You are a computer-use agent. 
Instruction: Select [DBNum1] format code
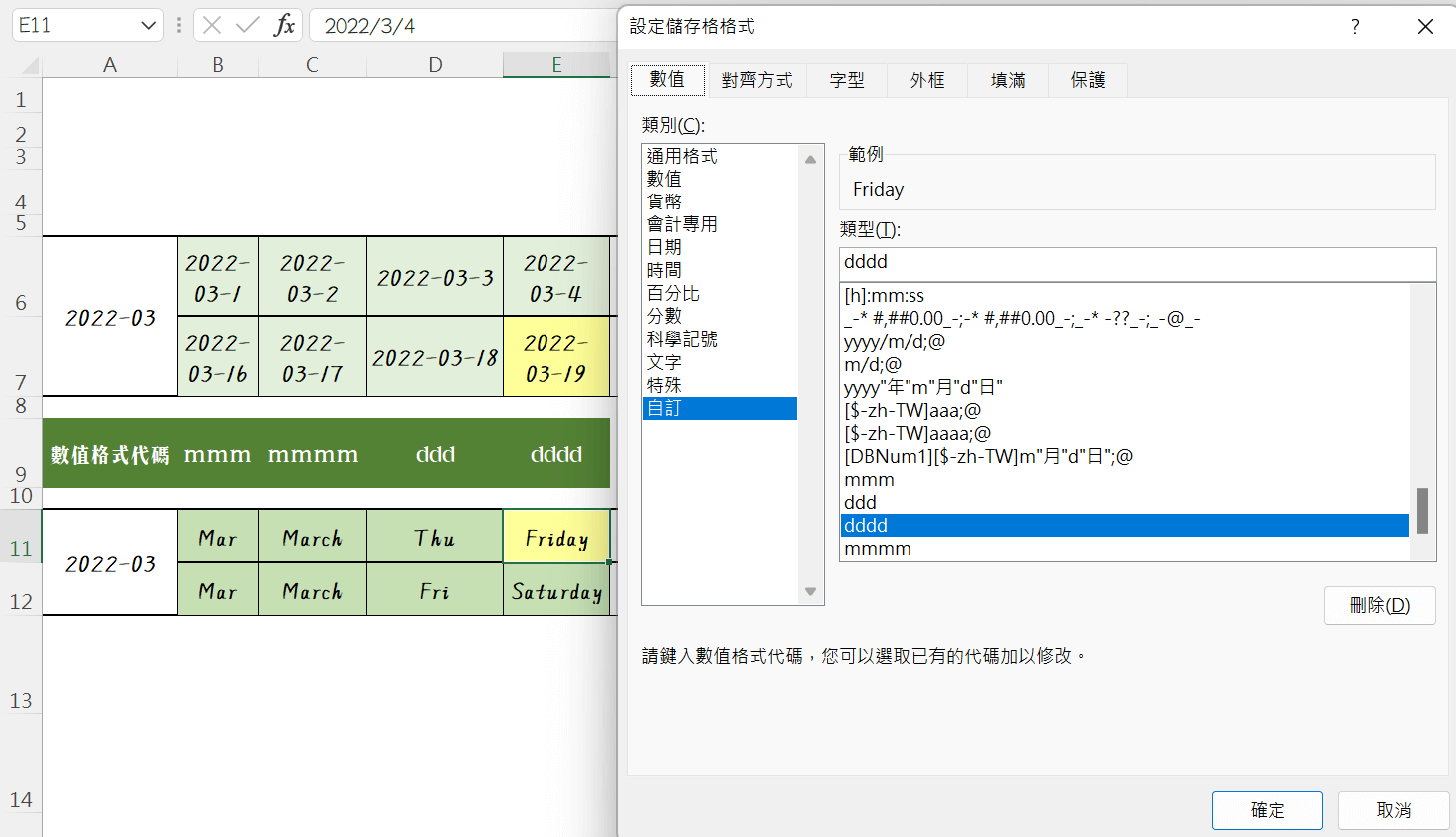1125,456
